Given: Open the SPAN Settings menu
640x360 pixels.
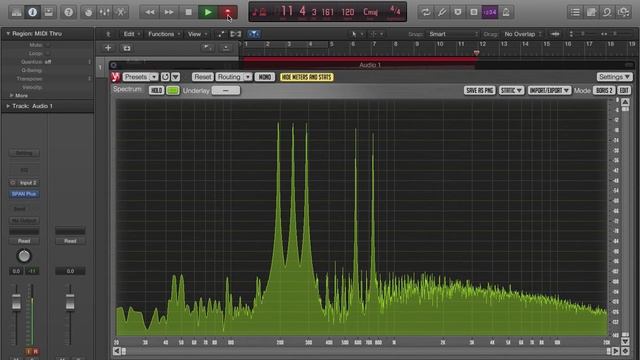Looking at the screenshot, I should (614, 77).
